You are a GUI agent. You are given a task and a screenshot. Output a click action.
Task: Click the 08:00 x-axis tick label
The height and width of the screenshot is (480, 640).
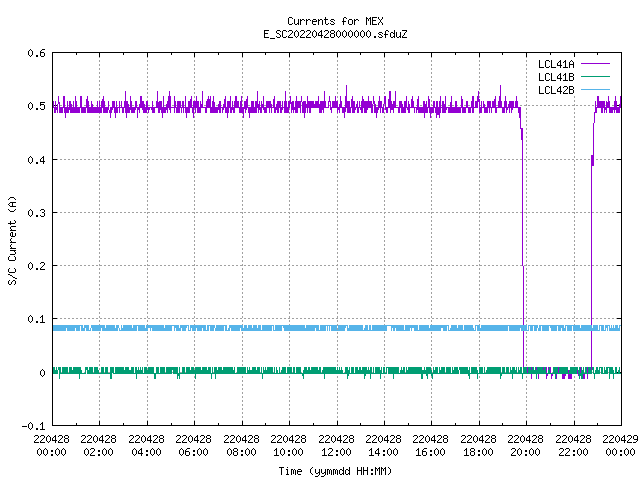click(241, 445)
